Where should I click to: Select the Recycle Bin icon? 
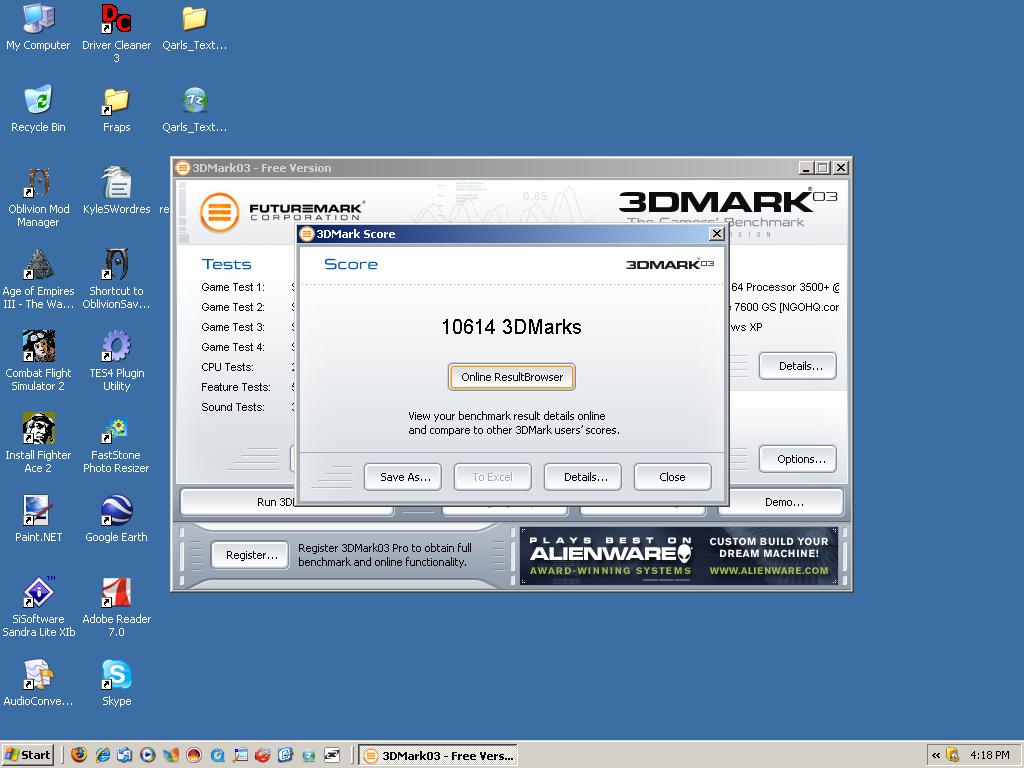point(38,109)
